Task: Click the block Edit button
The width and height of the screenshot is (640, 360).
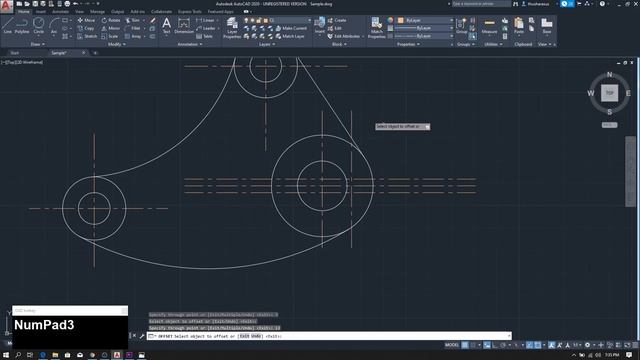Action: pos(334,28)
